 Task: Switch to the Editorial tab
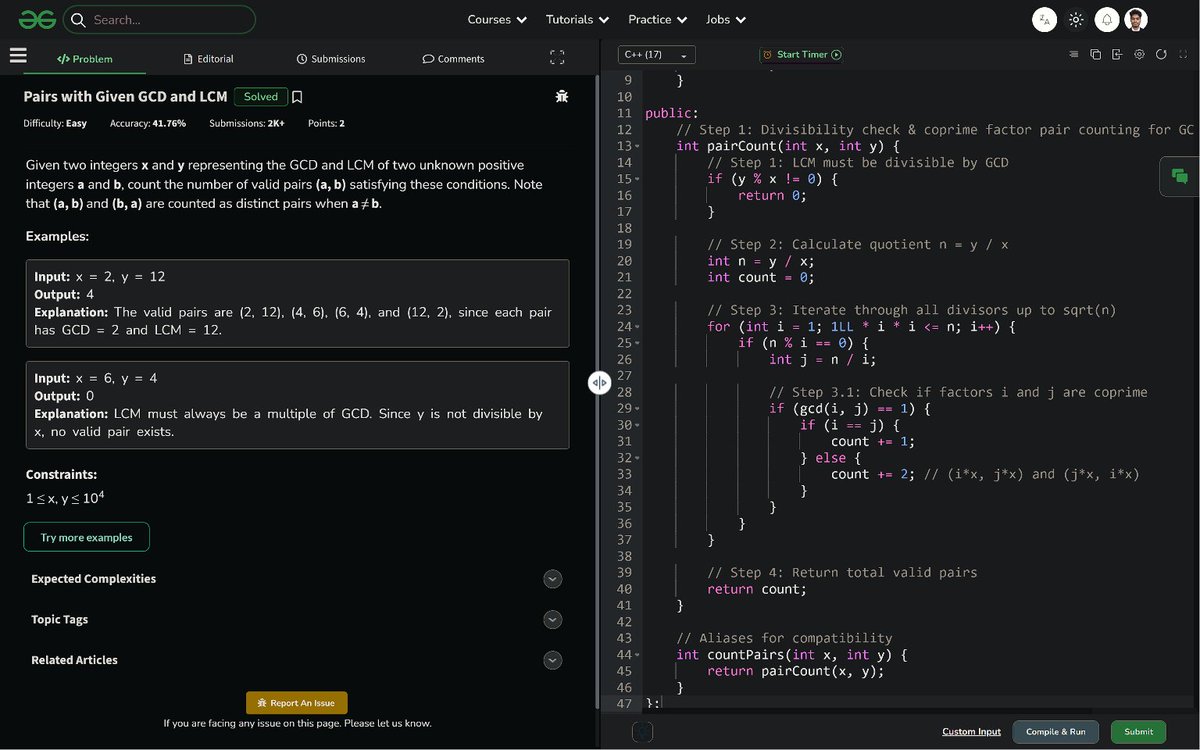click(209, 59)
